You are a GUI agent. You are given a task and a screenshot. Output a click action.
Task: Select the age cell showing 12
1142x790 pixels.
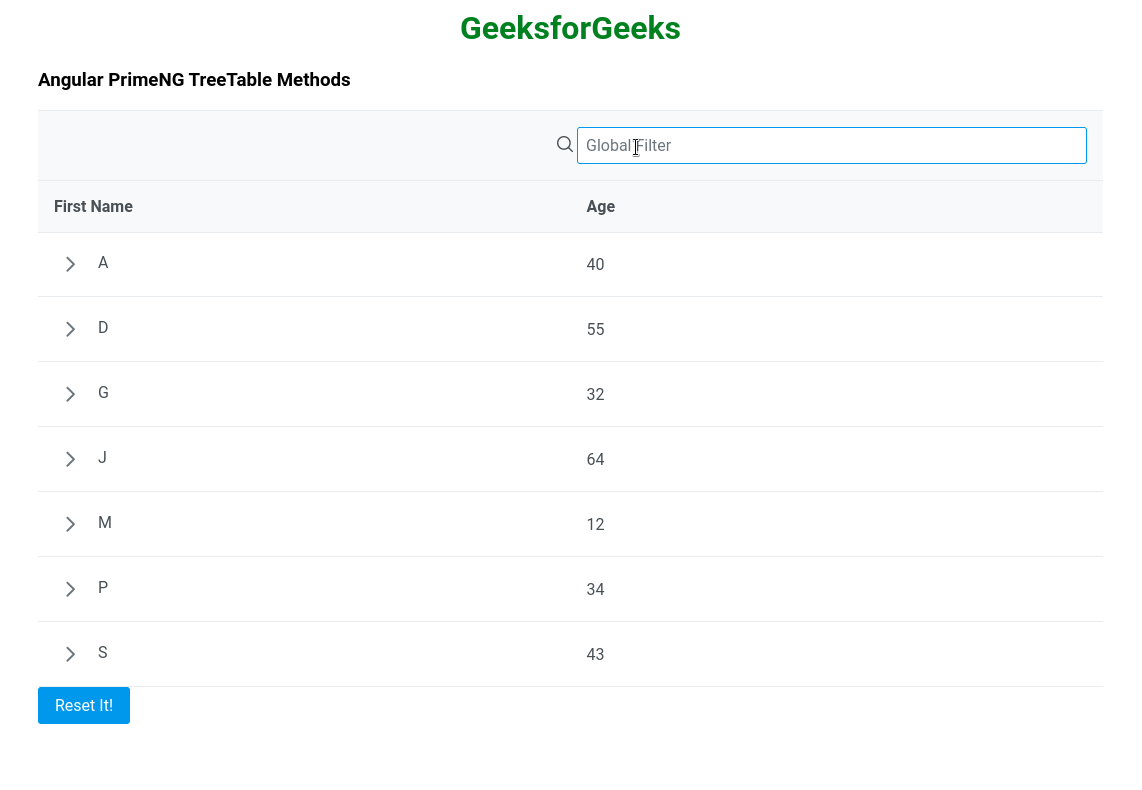[595, 524]
